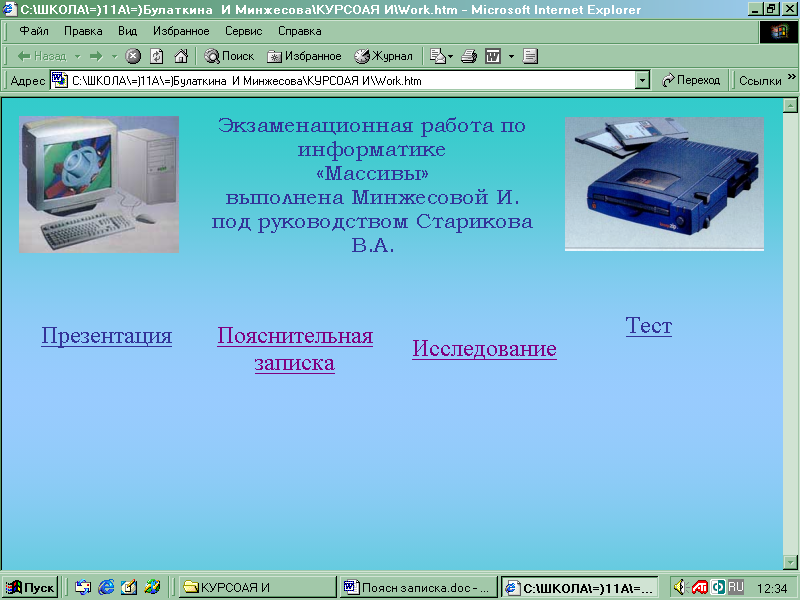The width and height of the screenshot is (800, 600).
Task: Edit the page with the Word icon
Action: point(493,56)
